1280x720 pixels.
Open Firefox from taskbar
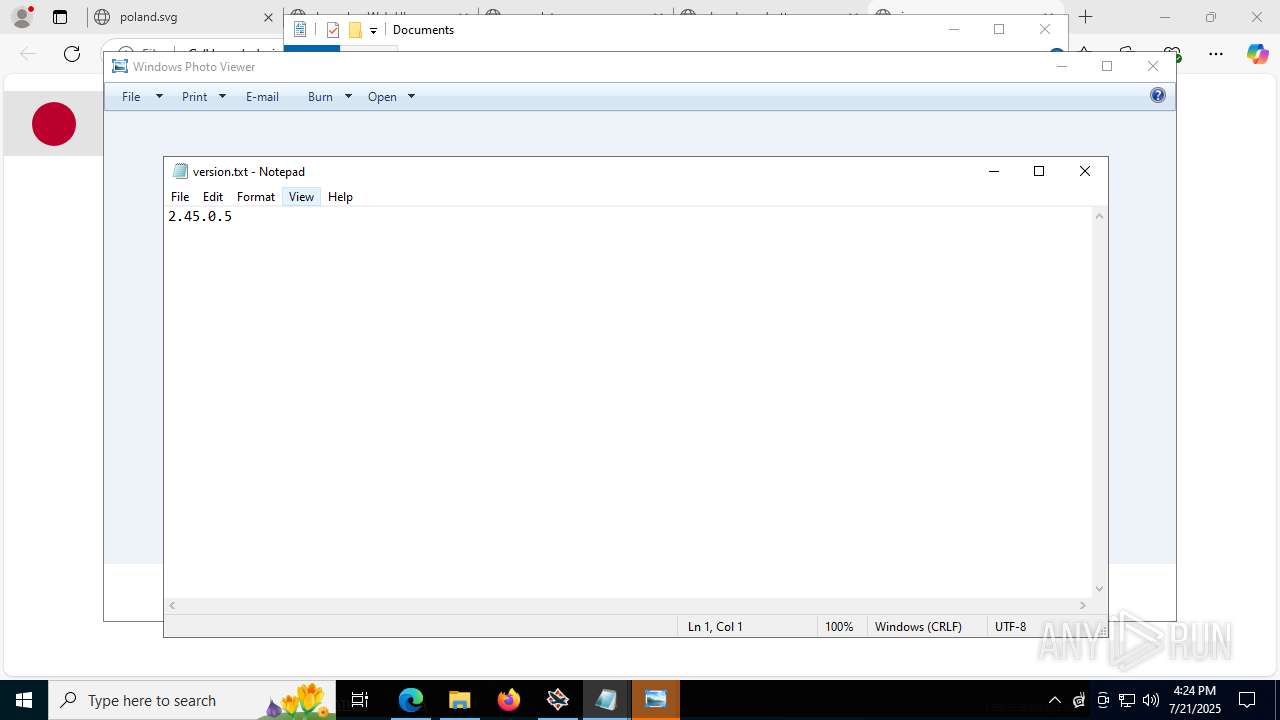click(x=509, y=700)
